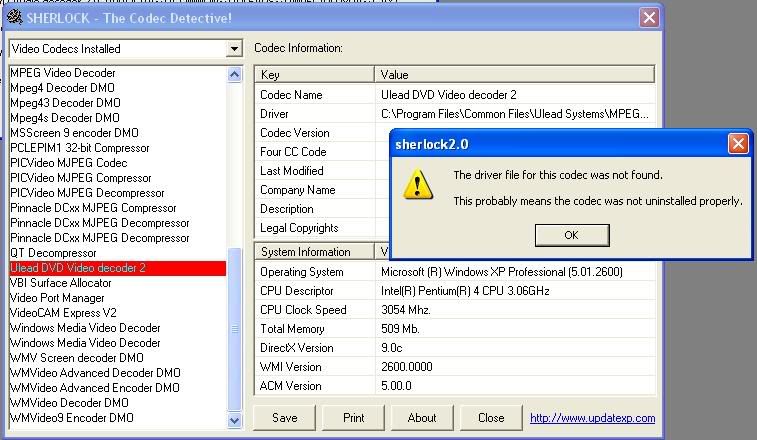This screenshot has height=440, width=757.
Task: Close the sherlock2.0 error dialog
Action: click(738, 144)
